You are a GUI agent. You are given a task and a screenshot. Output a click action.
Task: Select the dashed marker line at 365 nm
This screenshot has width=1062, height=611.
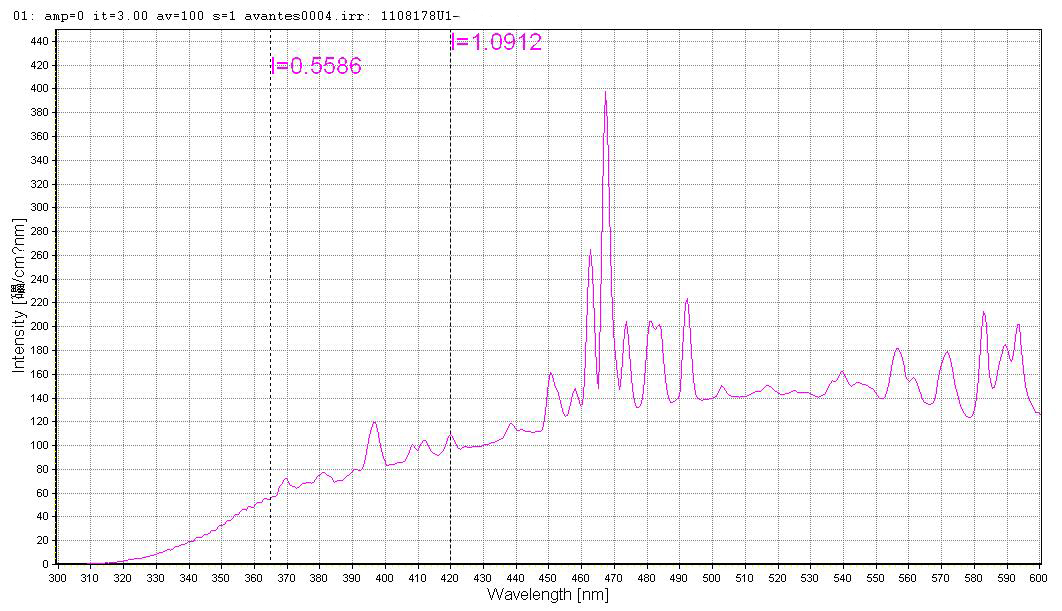click(x=270, y=296)
